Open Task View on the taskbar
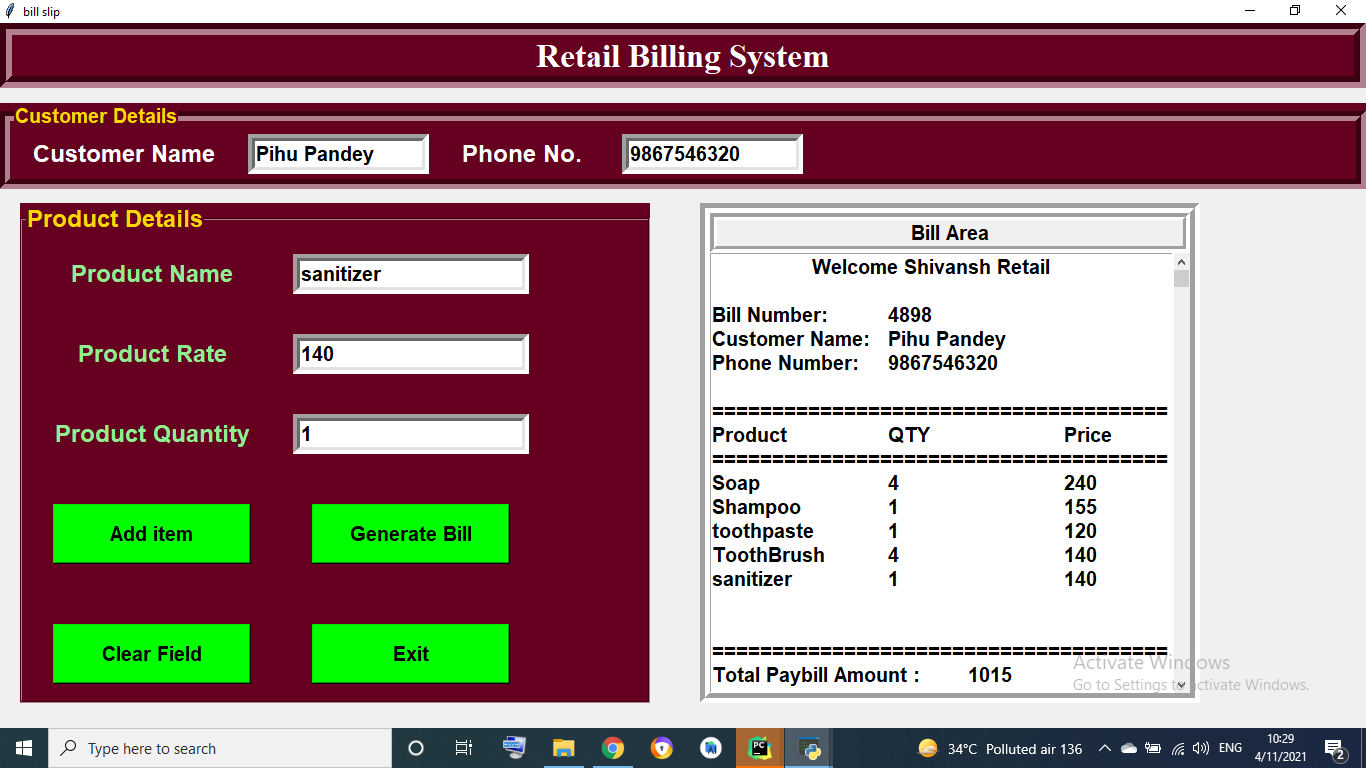This screenshot has height=768, width=1366. pos(463,747)
